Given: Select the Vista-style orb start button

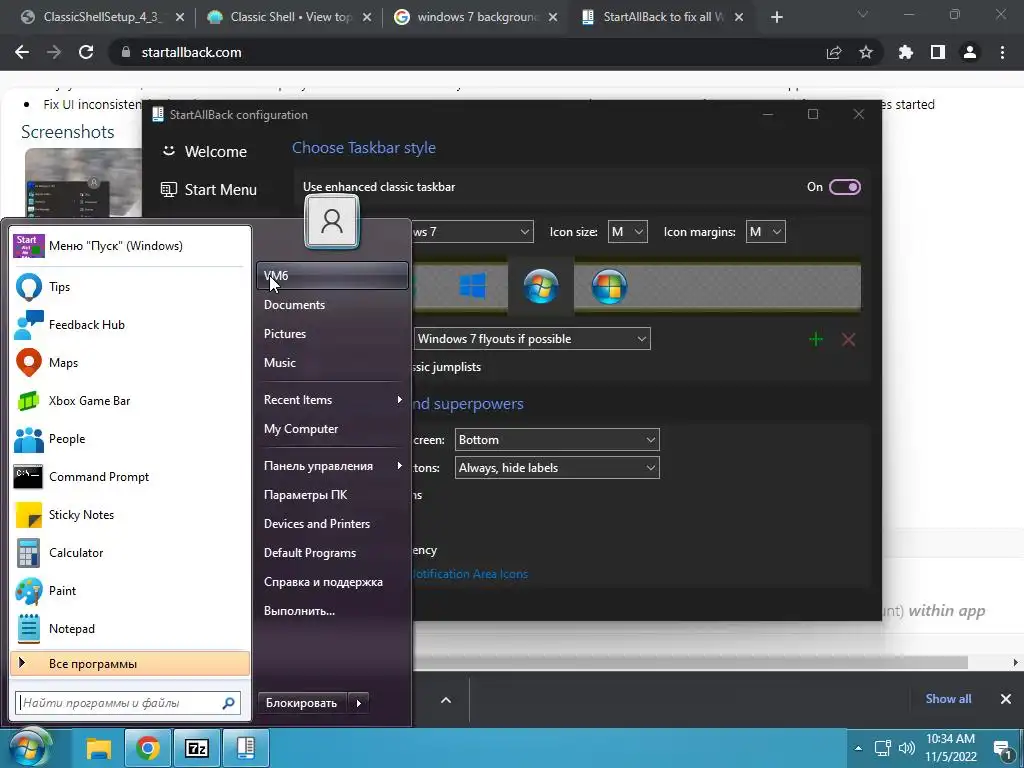Looking at the screenshot, I should 609,286.
